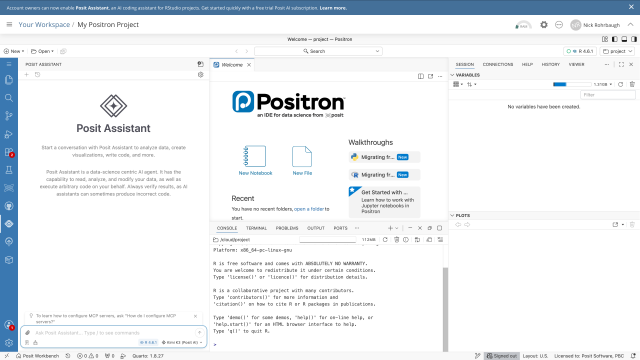Open the Testing flask view
The image size is (640, 360).
click(x=9, y=170)
